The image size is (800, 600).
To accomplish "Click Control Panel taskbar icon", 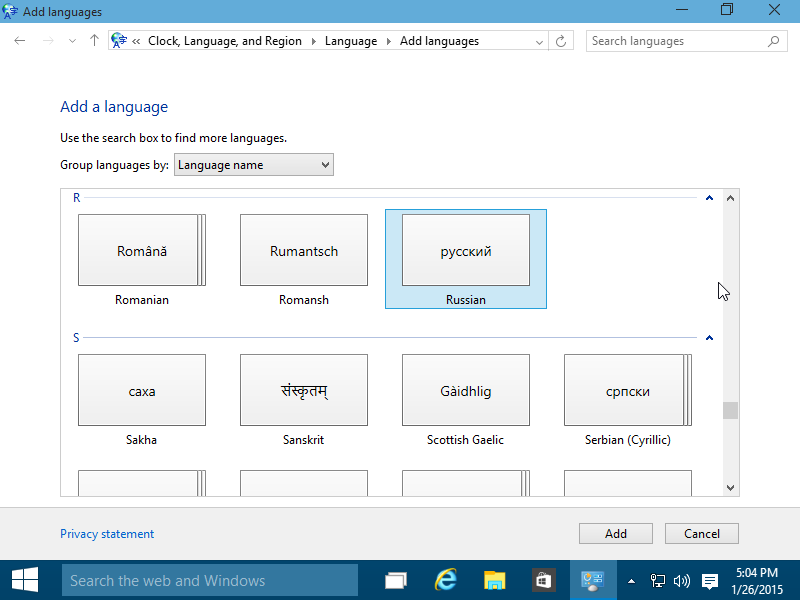I will click(x=592, y=580).
